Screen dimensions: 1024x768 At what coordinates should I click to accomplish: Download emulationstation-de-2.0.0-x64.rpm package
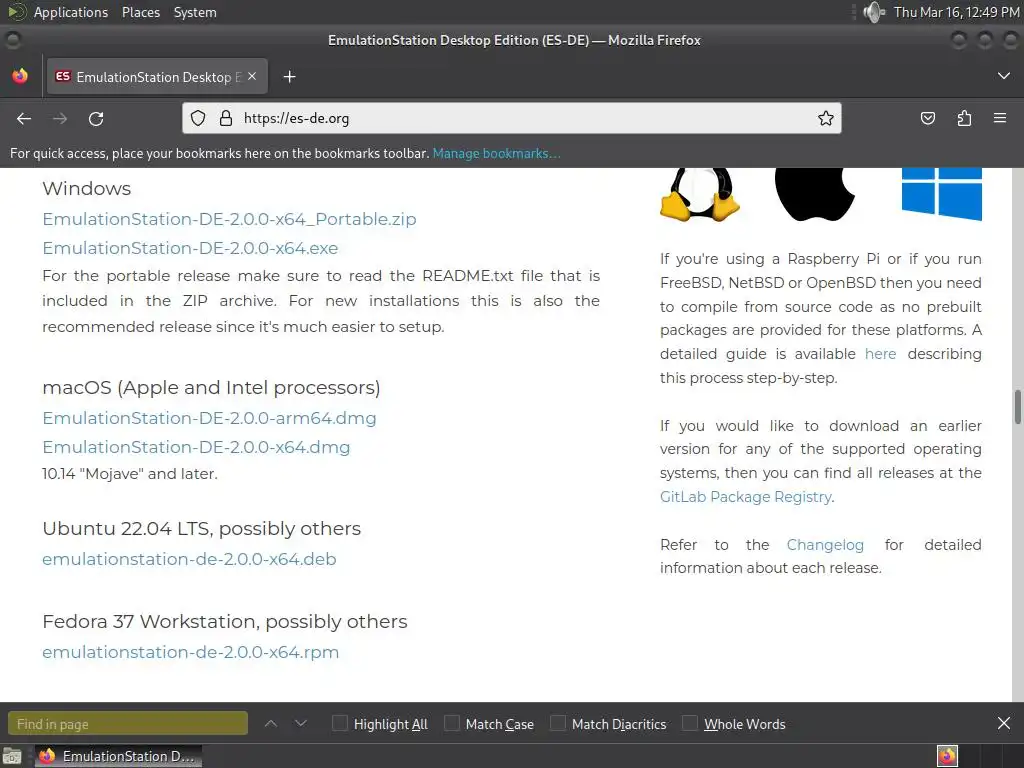pyautogui.click(x=191, y=652)
